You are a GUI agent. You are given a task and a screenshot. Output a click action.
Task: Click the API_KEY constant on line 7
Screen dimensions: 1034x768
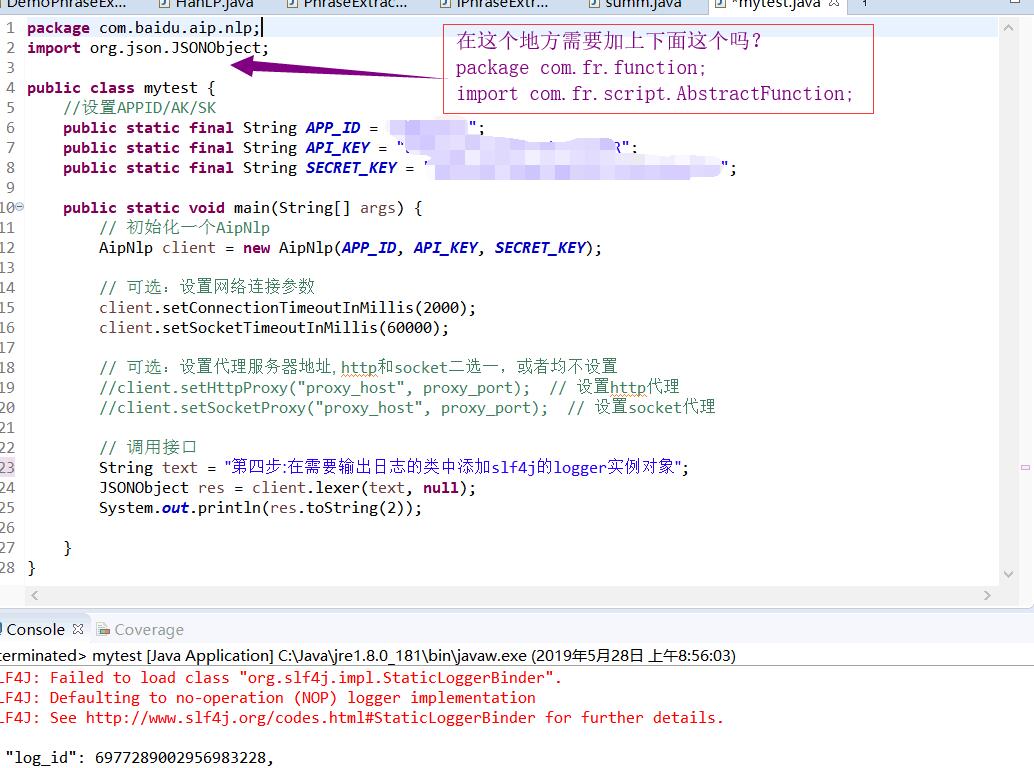click(x=338, y=148)
